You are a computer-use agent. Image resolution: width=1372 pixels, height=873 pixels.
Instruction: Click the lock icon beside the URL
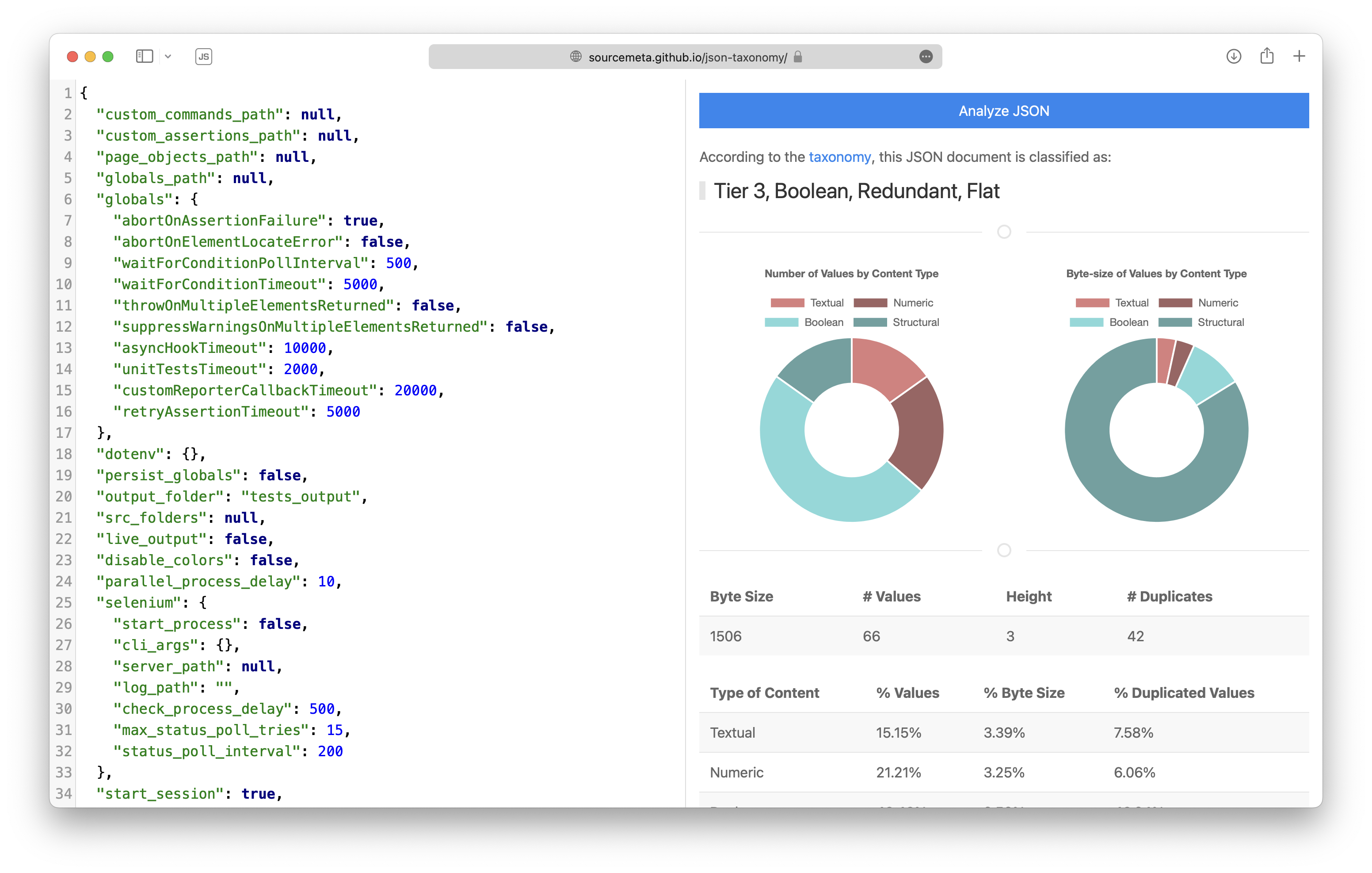pos(798,57)
